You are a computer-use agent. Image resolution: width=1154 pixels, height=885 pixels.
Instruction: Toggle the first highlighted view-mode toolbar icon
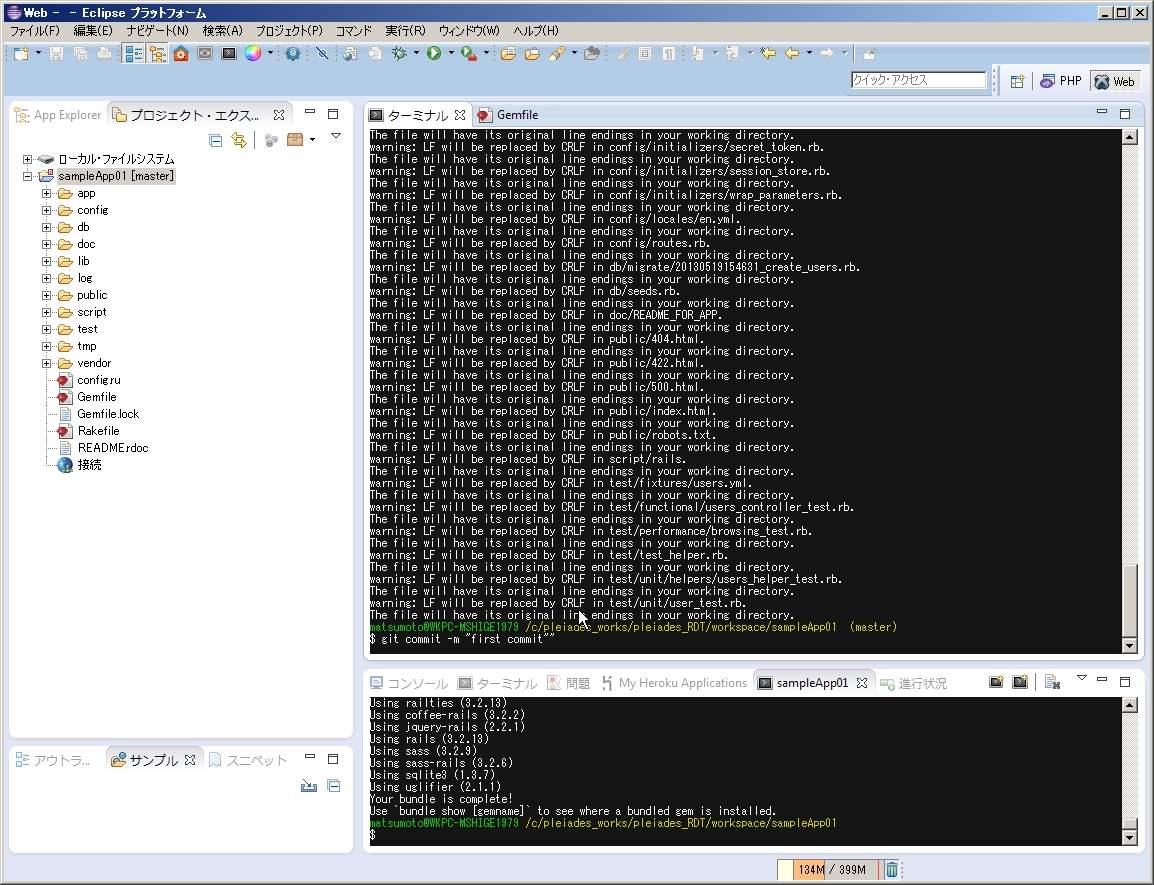[133, 54]
